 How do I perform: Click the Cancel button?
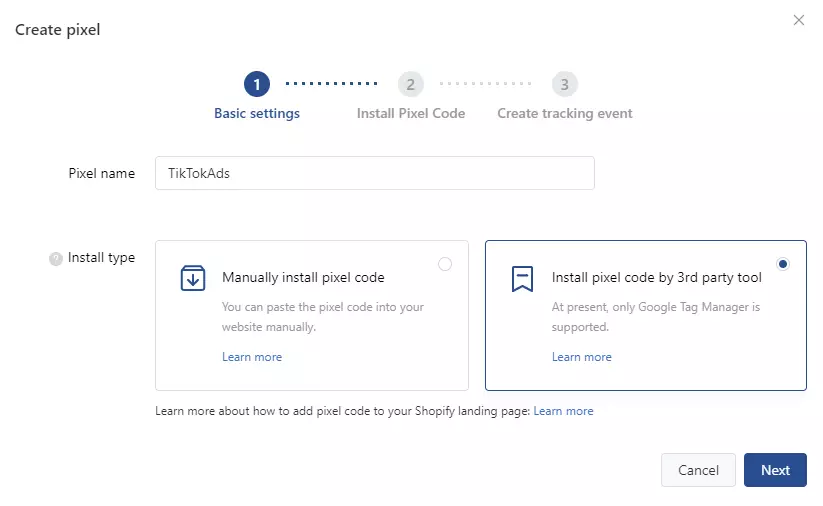[x=698, y=470]
